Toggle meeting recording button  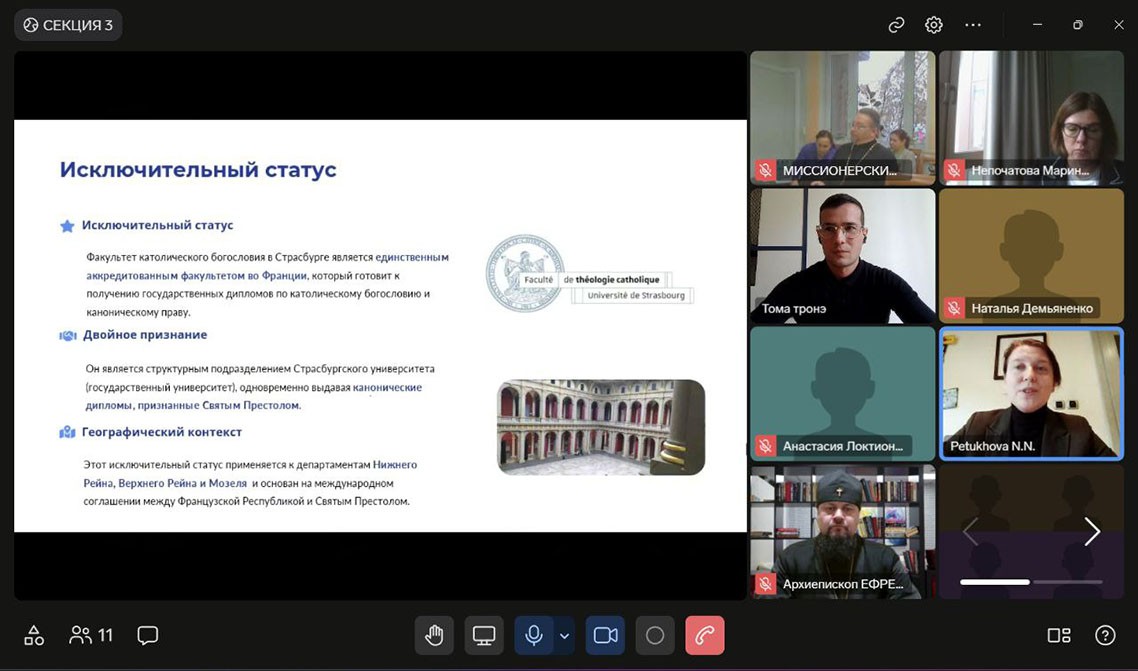[x=655, y=635]
